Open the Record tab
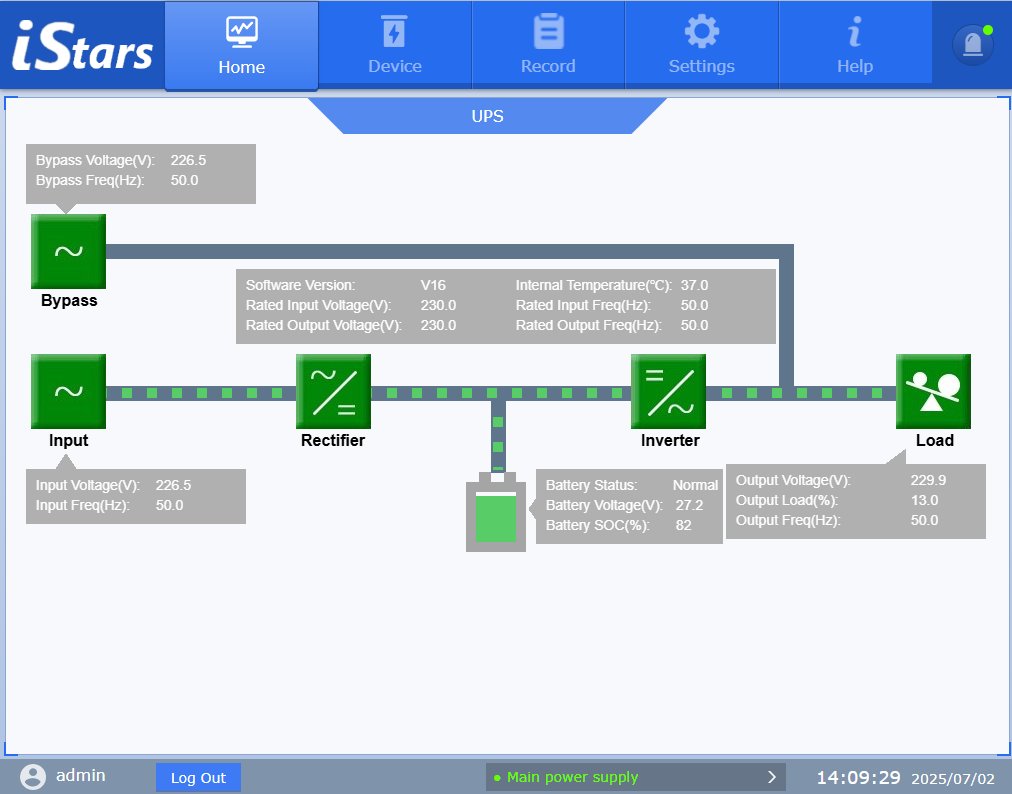The image size is (1012, 794). [x=548, y=46]
